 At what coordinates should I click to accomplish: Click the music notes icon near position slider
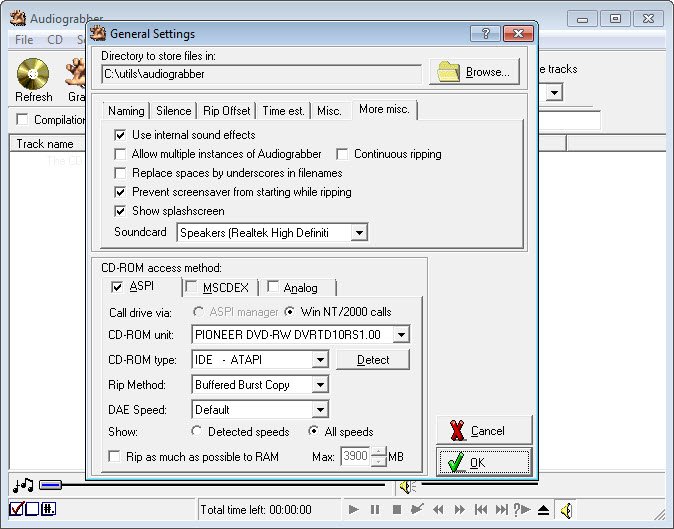pos(23,485)
